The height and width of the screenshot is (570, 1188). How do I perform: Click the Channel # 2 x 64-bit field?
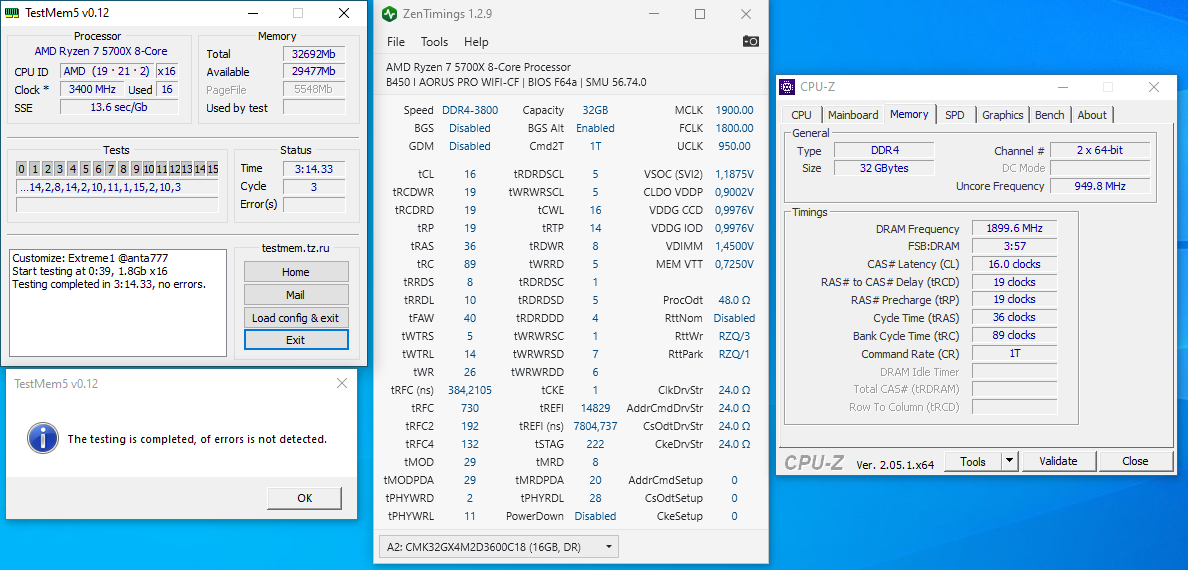[x=1100, y=150]
